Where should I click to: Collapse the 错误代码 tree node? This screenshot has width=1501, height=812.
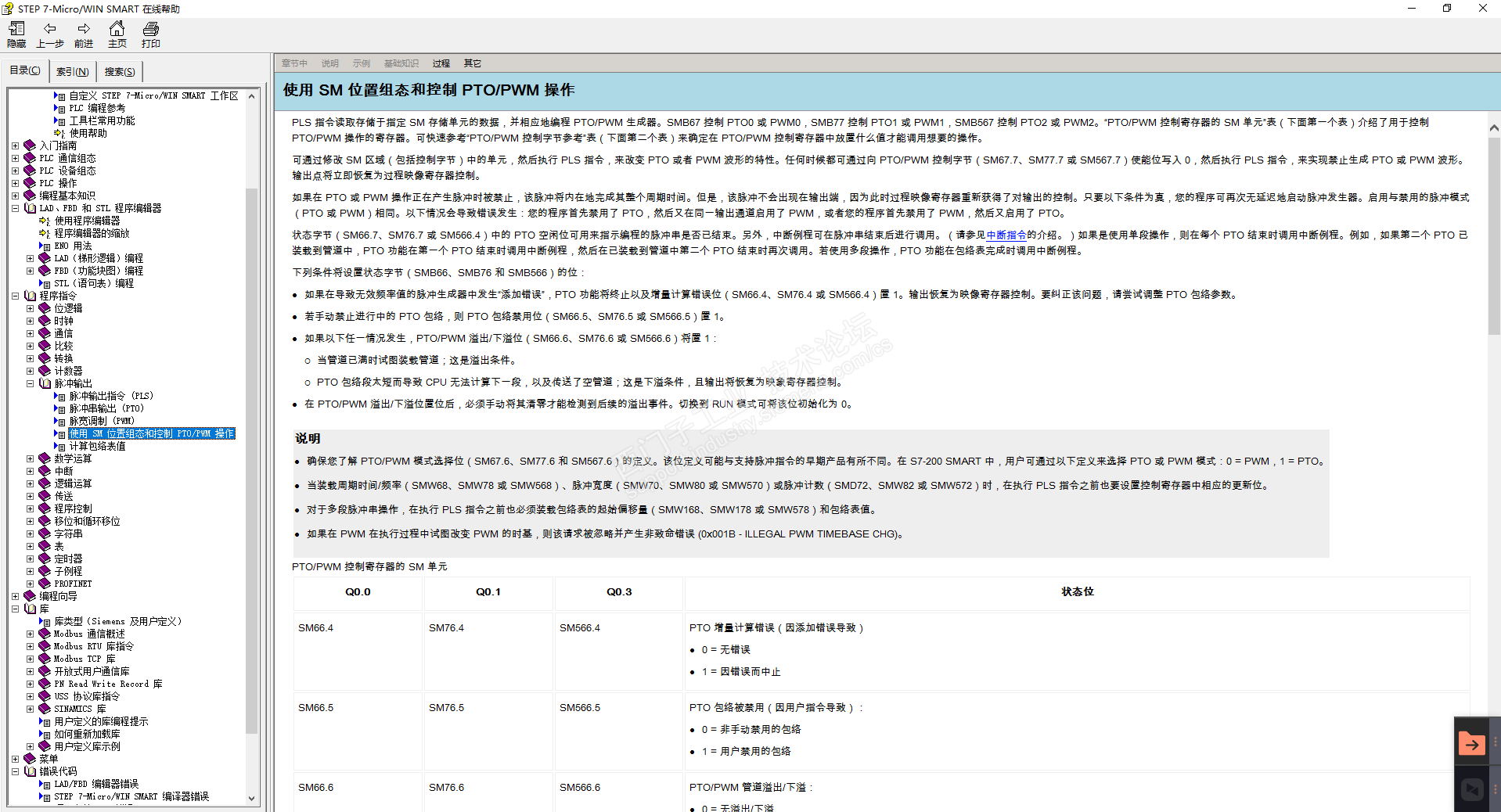coord(15,771)
